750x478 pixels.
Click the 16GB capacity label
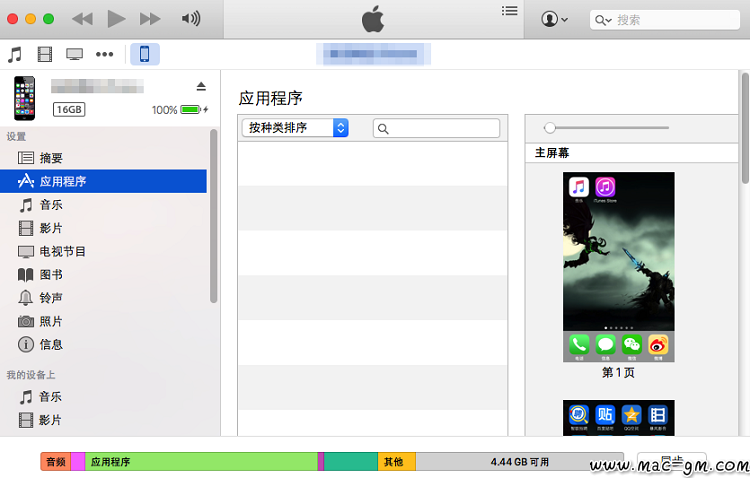(x=69, y=110)
